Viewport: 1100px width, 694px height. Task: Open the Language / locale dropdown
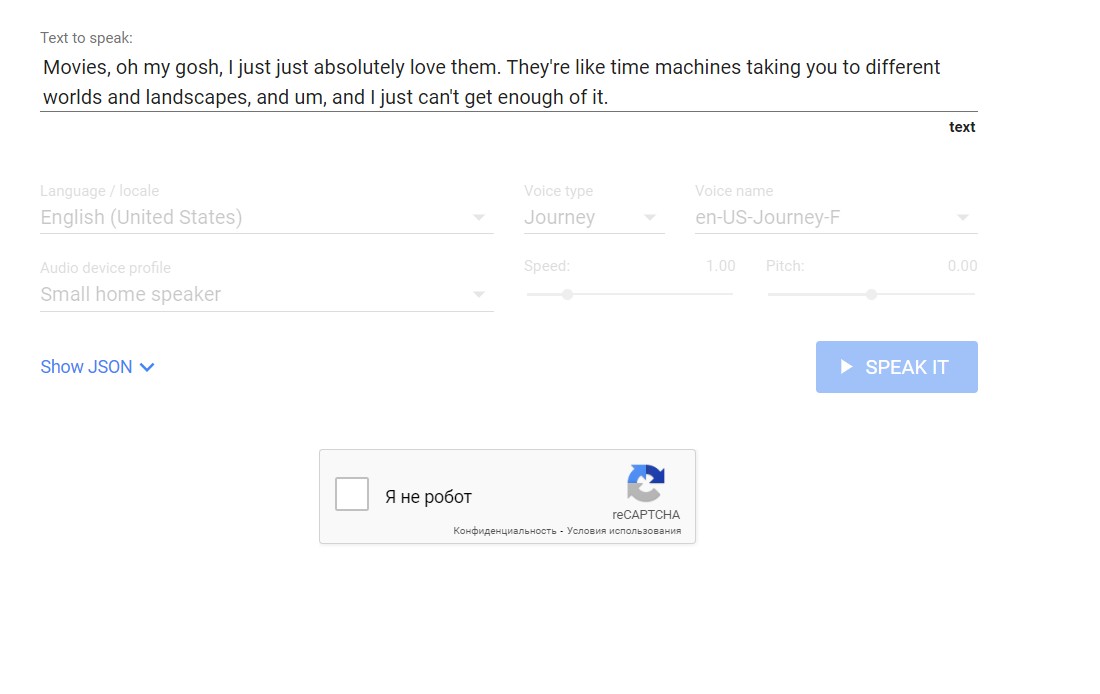[x=266, y=217]
